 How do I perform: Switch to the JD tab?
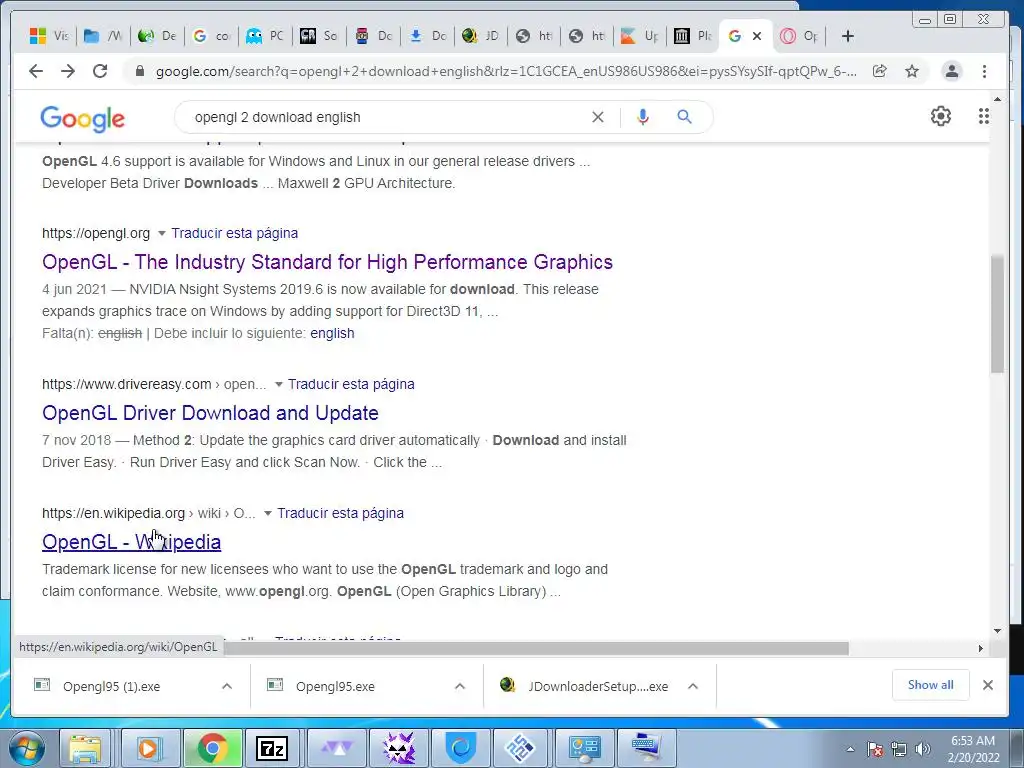pos(480,36)
